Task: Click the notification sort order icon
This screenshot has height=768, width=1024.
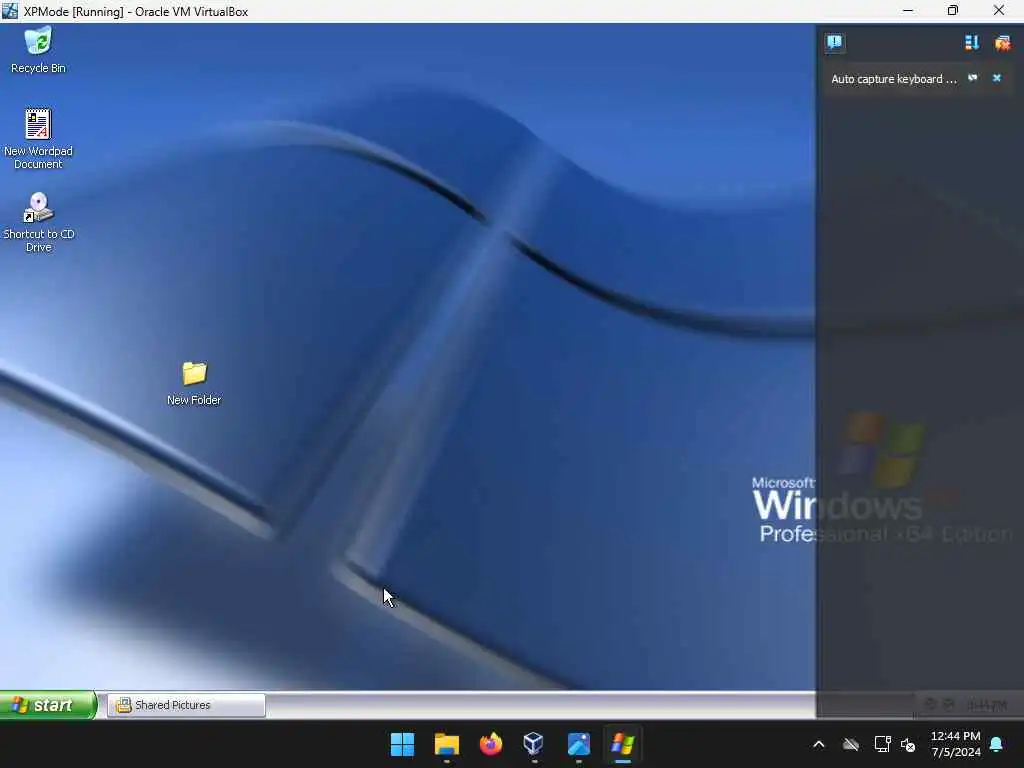Action: pyautogui.click(x=972, y=43)
